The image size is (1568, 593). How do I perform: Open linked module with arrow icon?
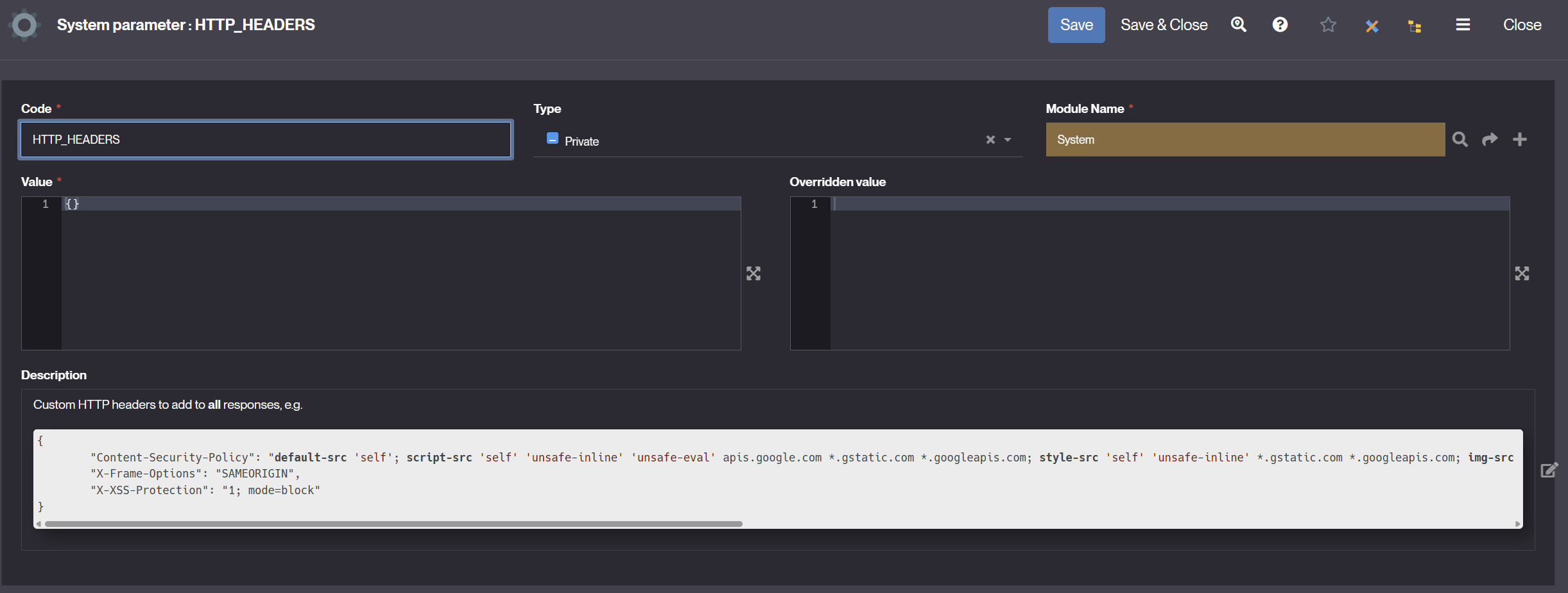pyautogui.click(x=1490, y=139)
